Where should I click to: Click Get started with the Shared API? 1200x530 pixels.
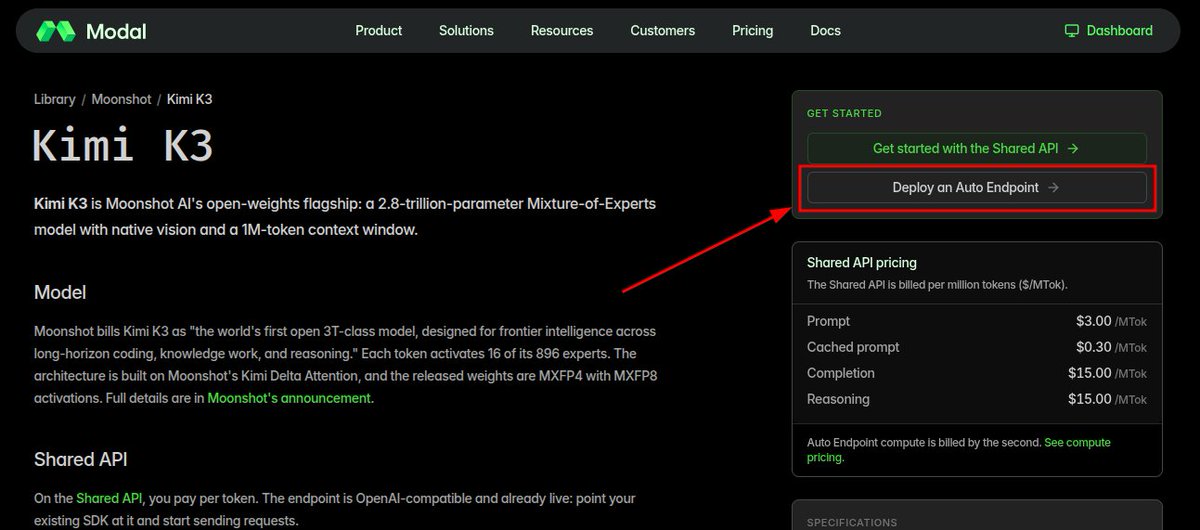tap(977, 148)
